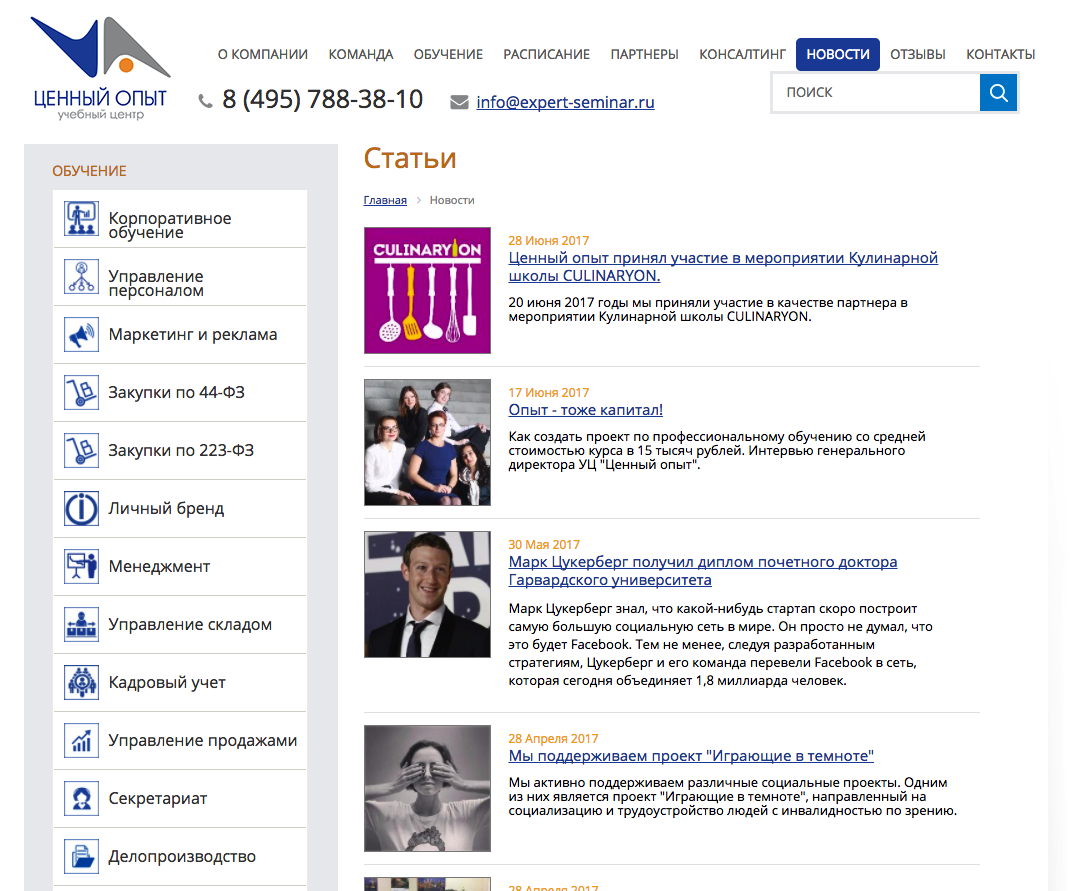The width and height of the screenshot is (1081, 891).
Task: Open the Консалтинг menu item
Action: click(742, 54)
